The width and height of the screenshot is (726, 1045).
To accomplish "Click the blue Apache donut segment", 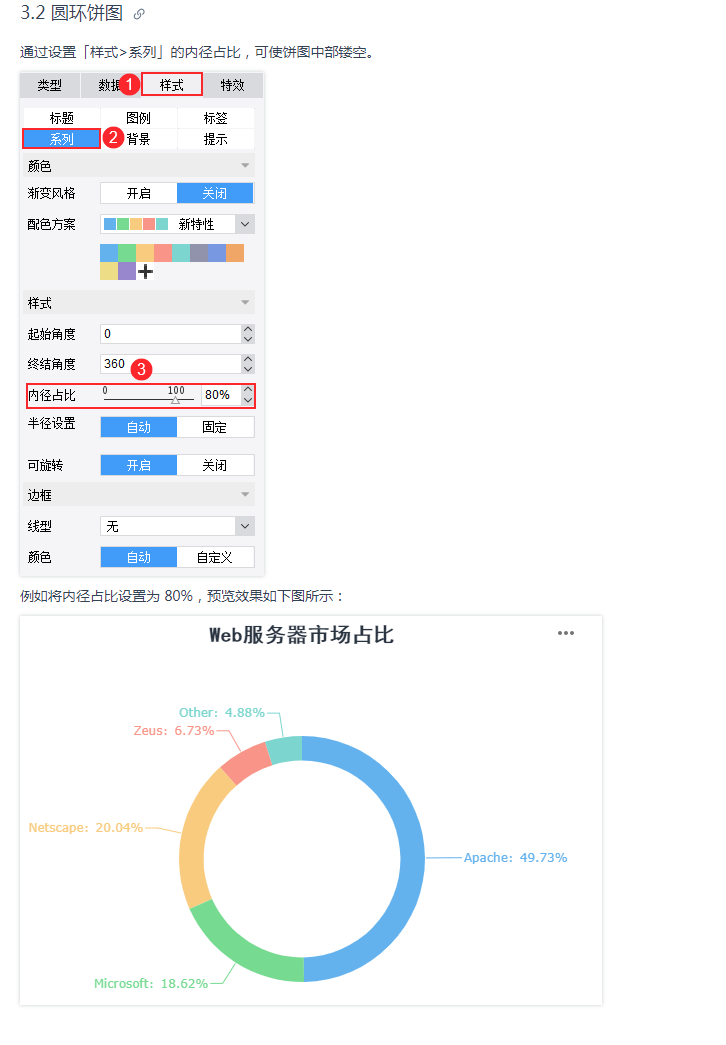I will point(411,858).
